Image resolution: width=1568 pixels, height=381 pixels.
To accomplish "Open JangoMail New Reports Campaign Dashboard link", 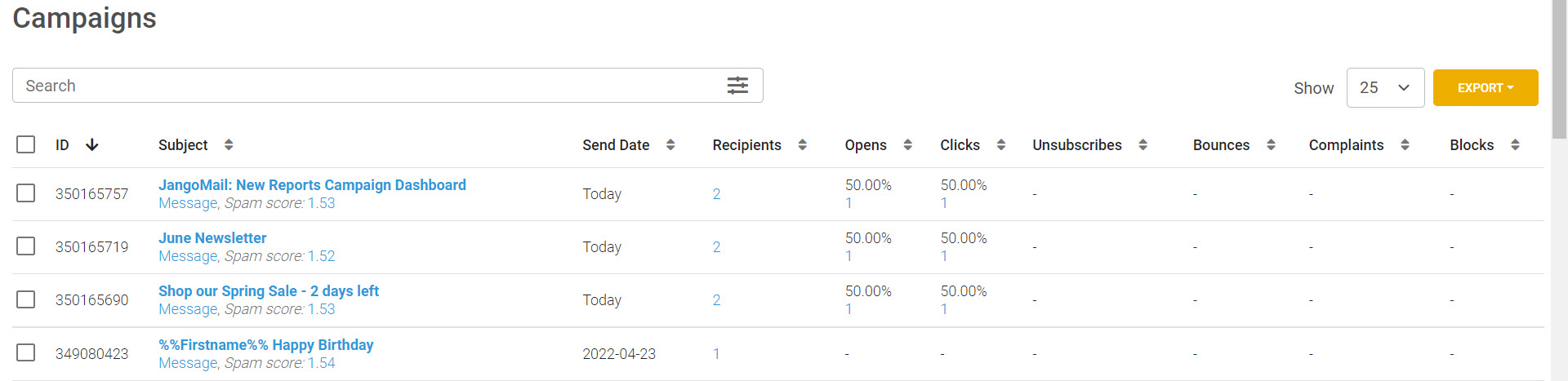I will [x=312, y=185].
